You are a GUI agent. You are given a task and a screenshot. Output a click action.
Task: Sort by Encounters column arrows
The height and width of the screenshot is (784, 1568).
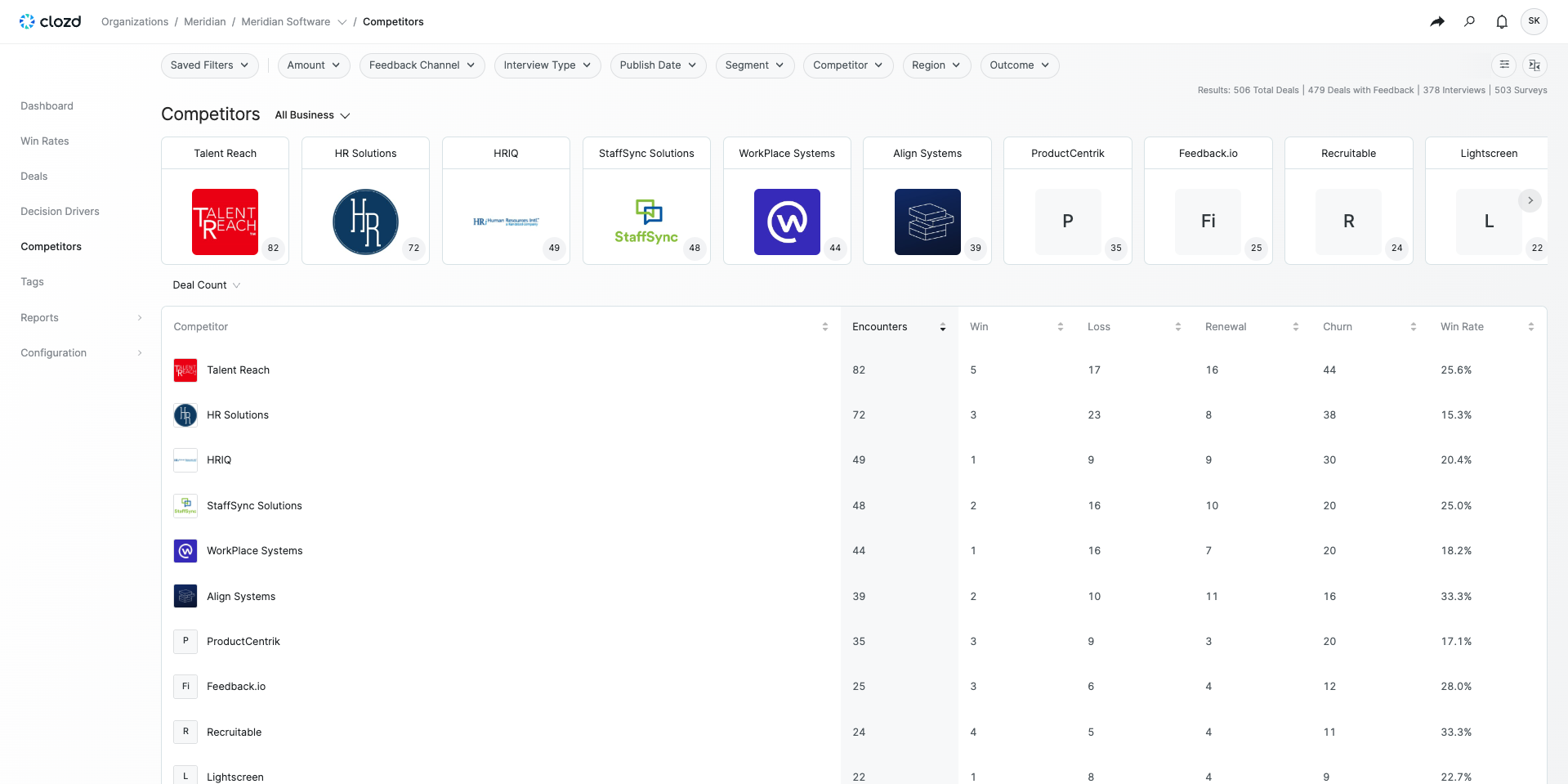[x=943, y=327]
